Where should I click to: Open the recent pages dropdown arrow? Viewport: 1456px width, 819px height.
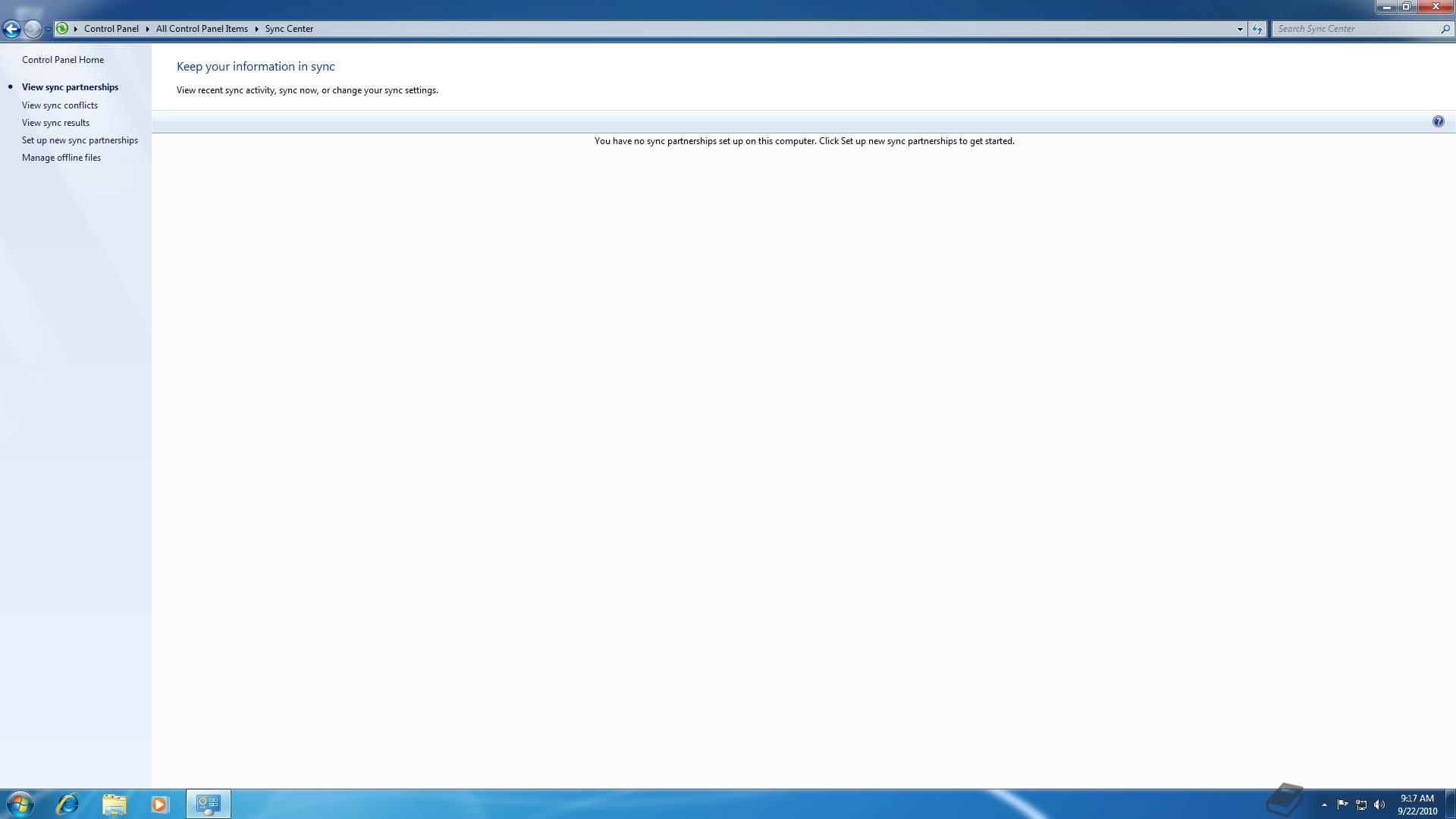[48, 29]
